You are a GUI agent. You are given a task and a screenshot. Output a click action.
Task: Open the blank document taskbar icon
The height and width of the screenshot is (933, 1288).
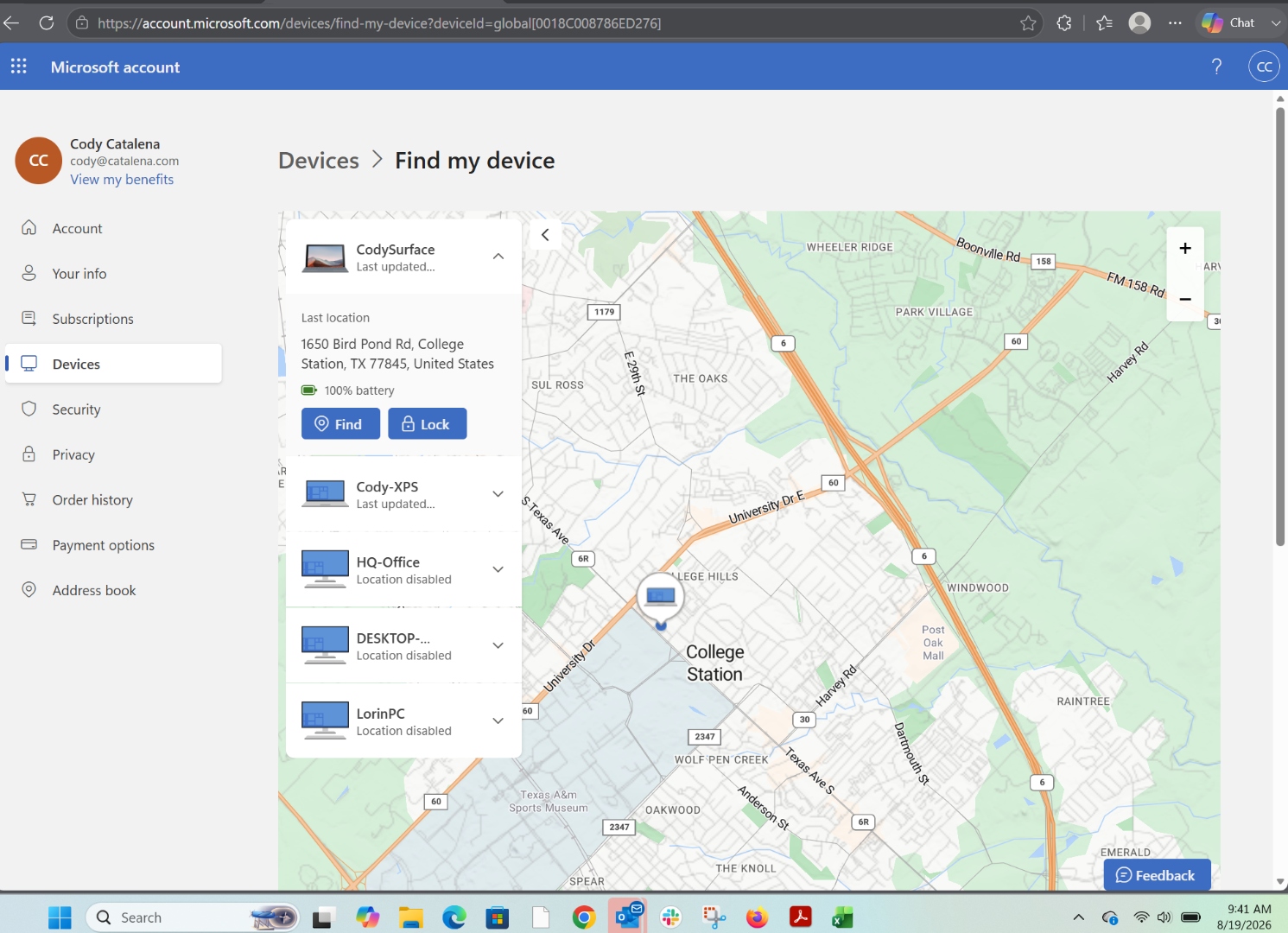coord(541,917)
